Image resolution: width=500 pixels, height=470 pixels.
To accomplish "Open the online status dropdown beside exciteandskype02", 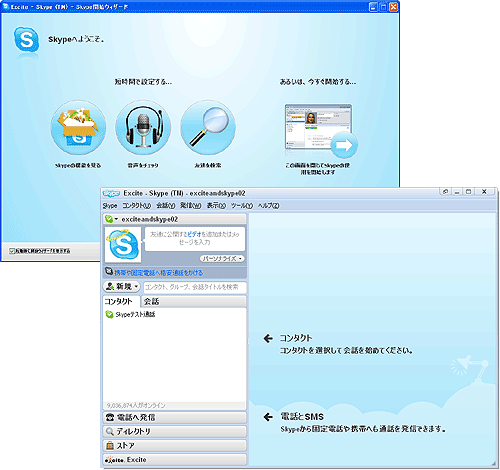I will click(116, 219).
